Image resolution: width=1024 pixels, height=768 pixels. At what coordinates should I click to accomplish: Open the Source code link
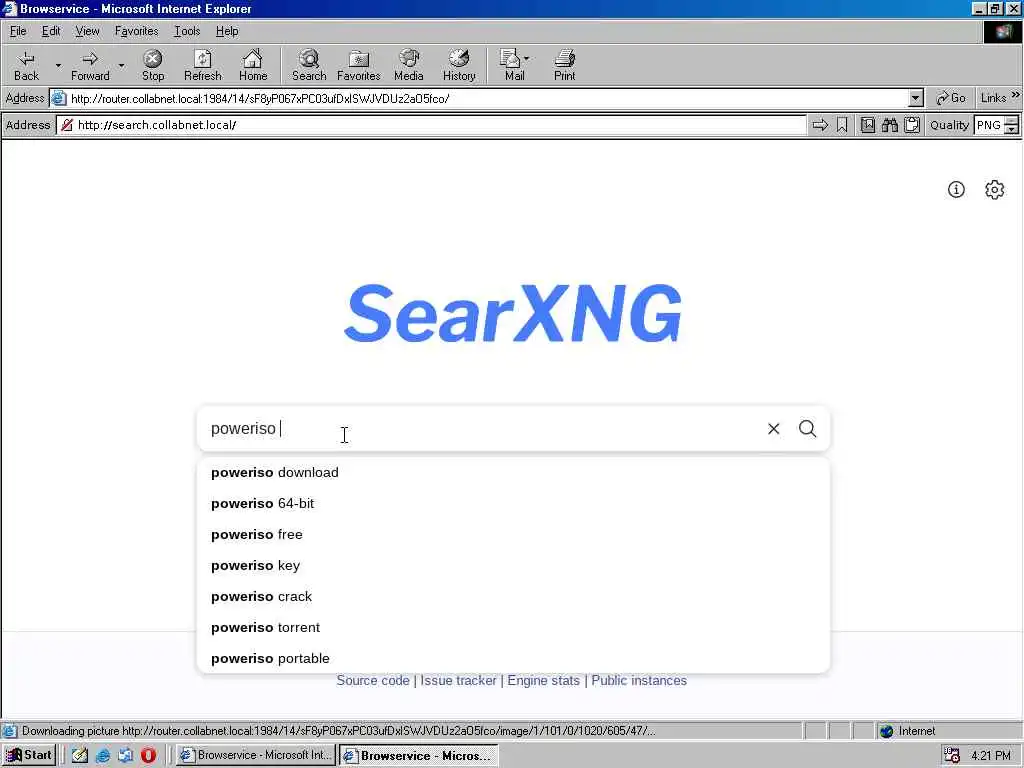[x=373, y=680]
